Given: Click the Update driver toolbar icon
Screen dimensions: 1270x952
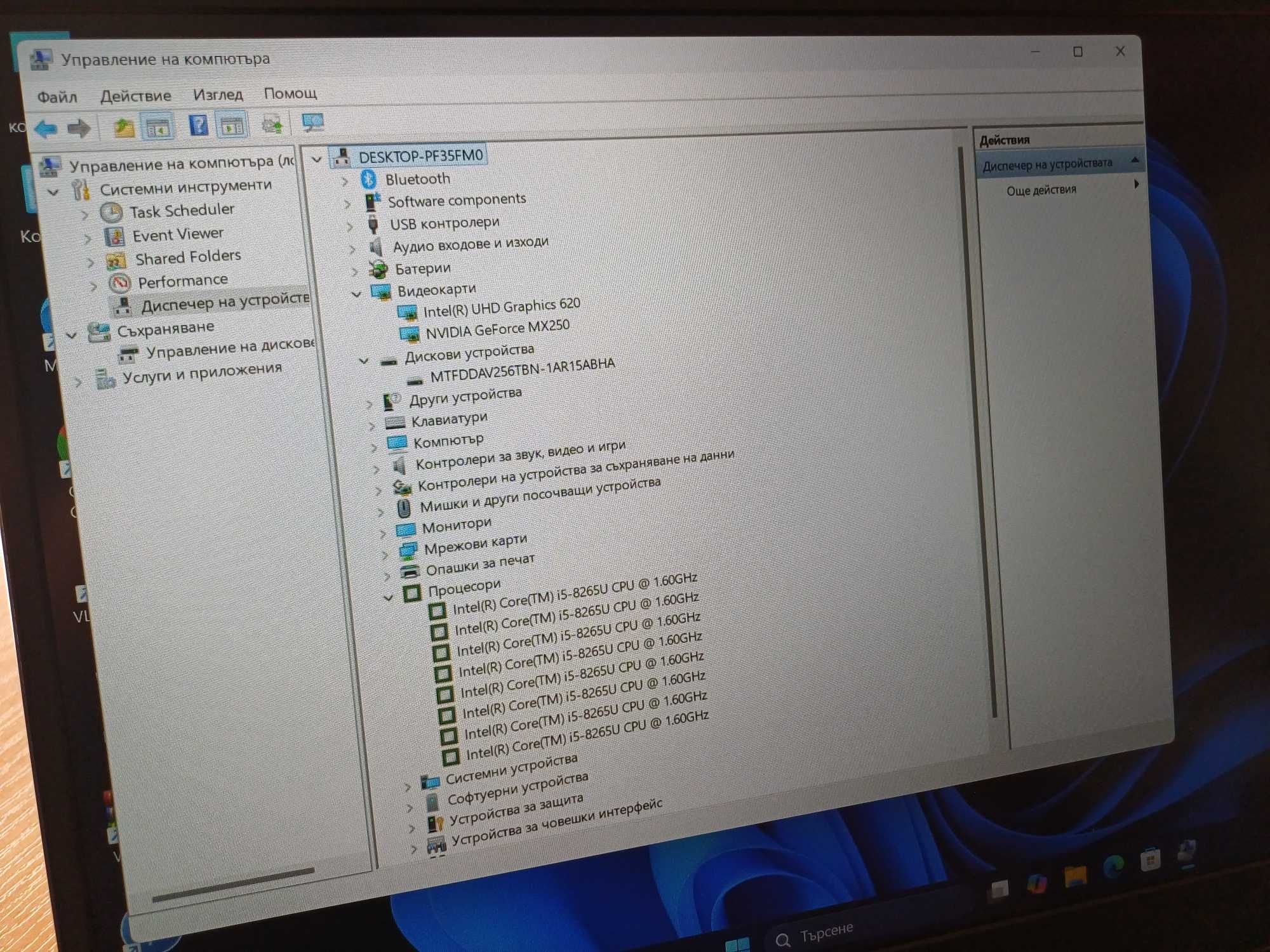Looking at the screenshot, I should (272, 123).
